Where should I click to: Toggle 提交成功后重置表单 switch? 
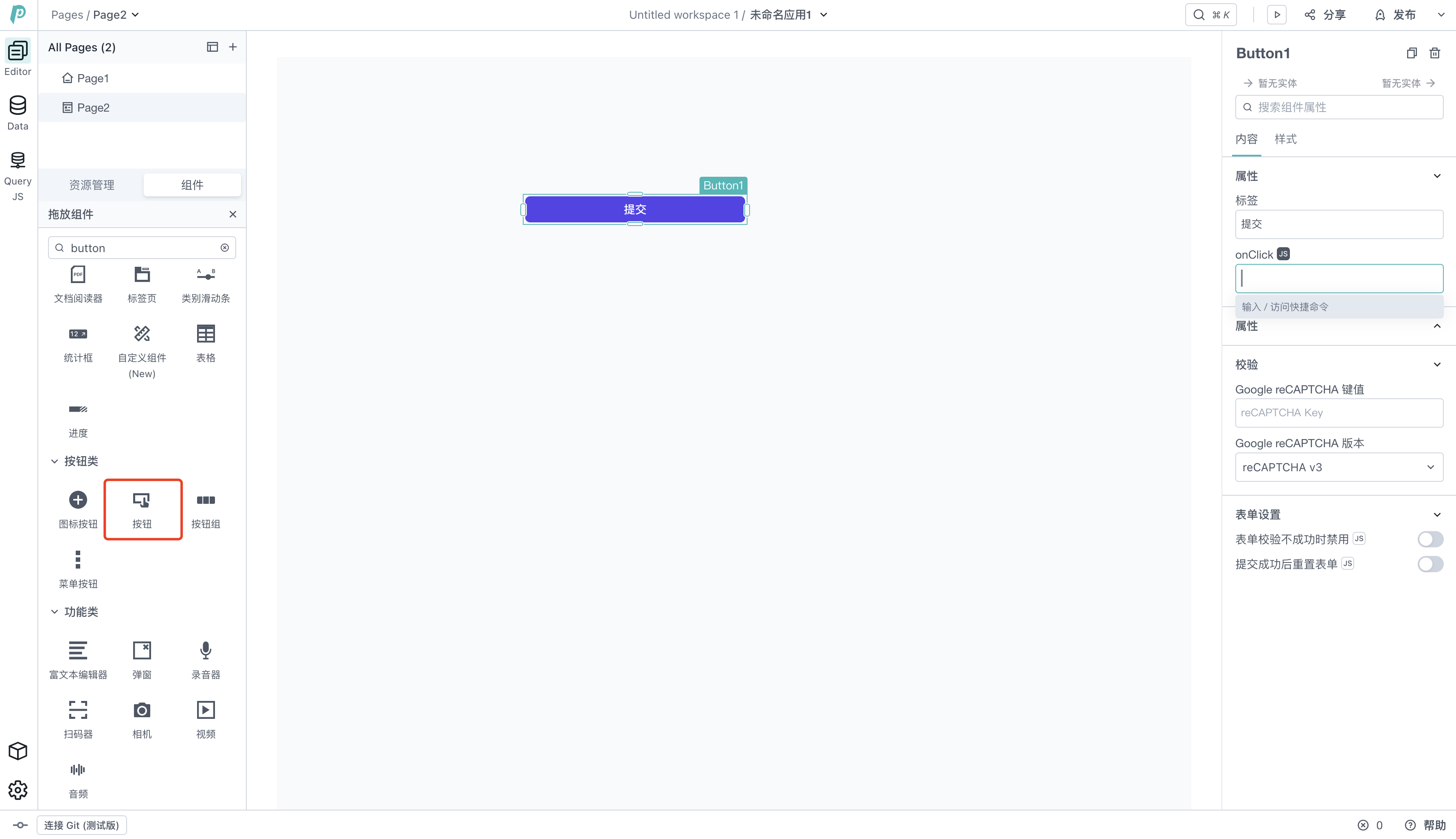coord(1430,564)
